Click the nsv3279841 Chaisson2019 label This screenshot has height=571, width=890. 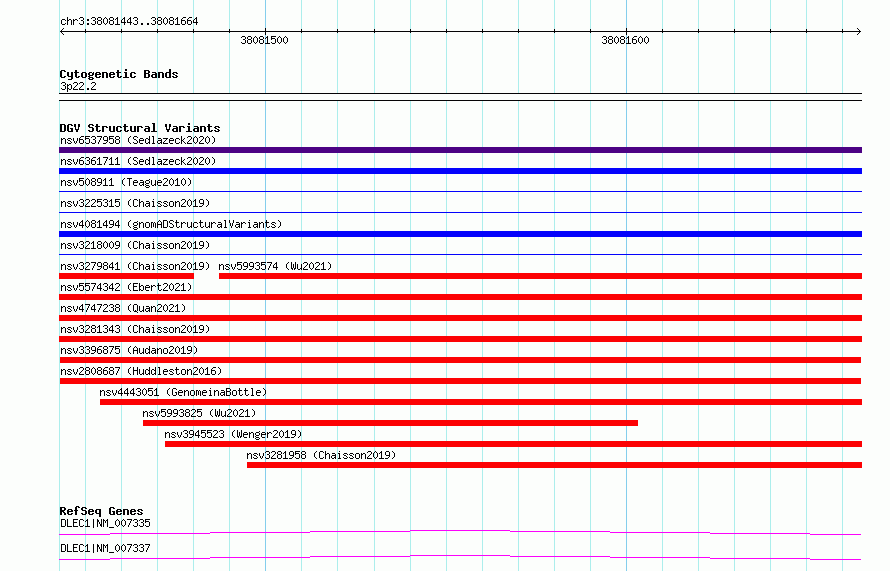point(135,266)
